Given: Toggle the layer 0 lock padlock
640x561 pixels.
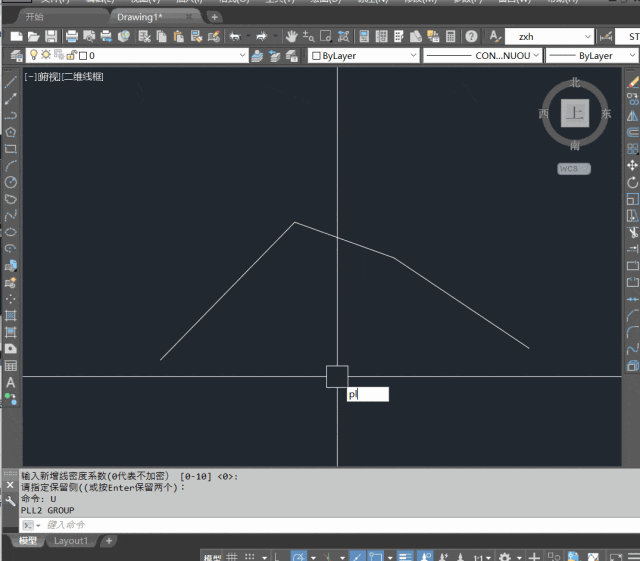Looking at the screenshot, I should click(71, 55).
